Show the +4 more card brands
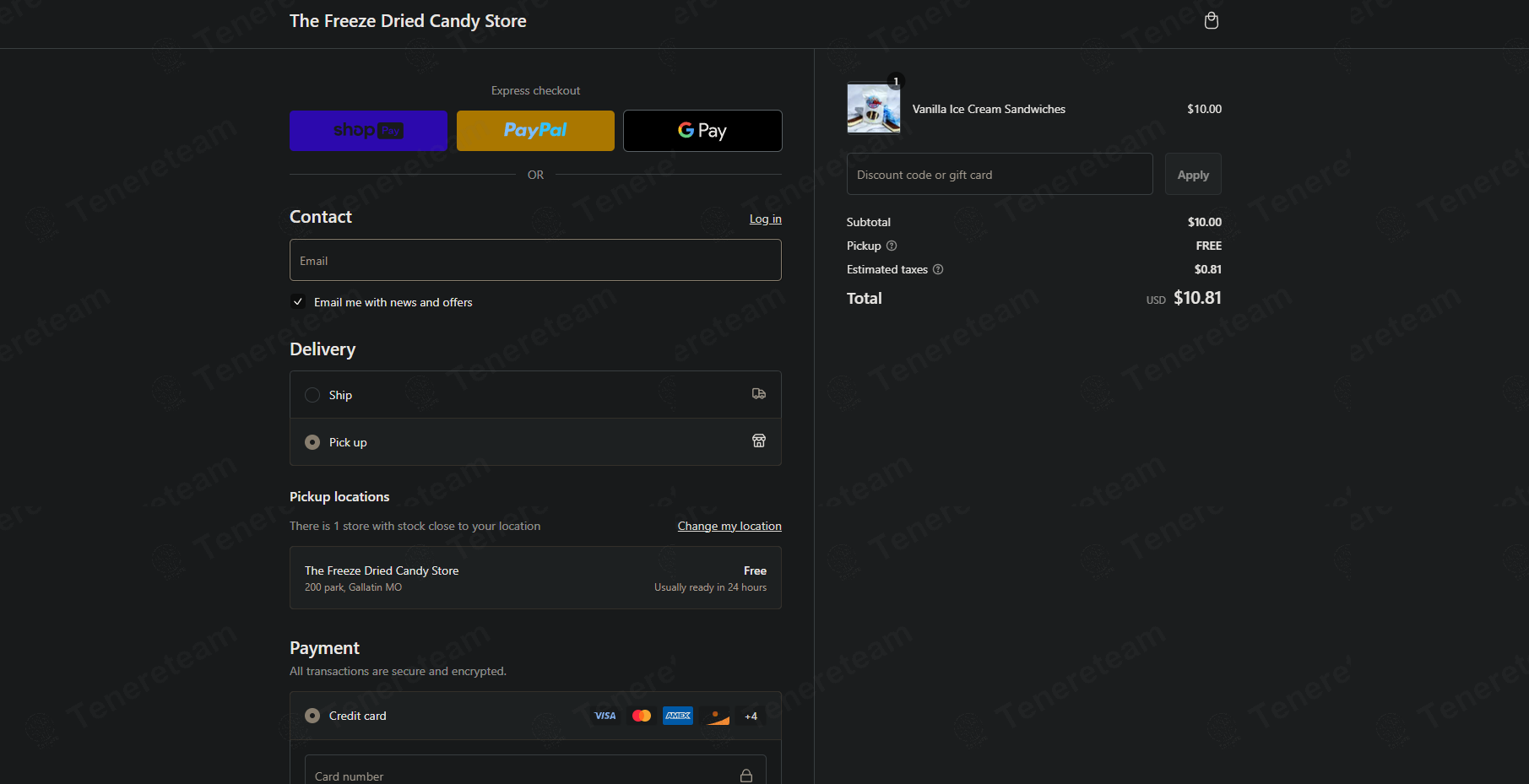The image size is (1529, 784). coord(751,716)
